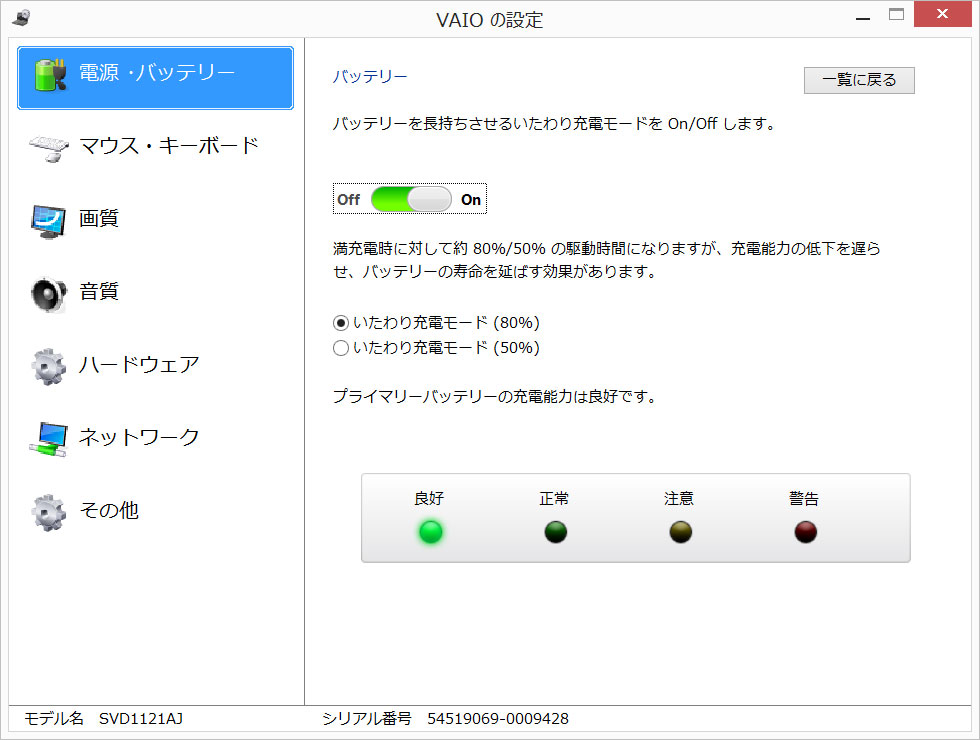Click the On label of the switch
This screenshot has height=740, width=980.
pyautogui.click(x=471, y=199)
